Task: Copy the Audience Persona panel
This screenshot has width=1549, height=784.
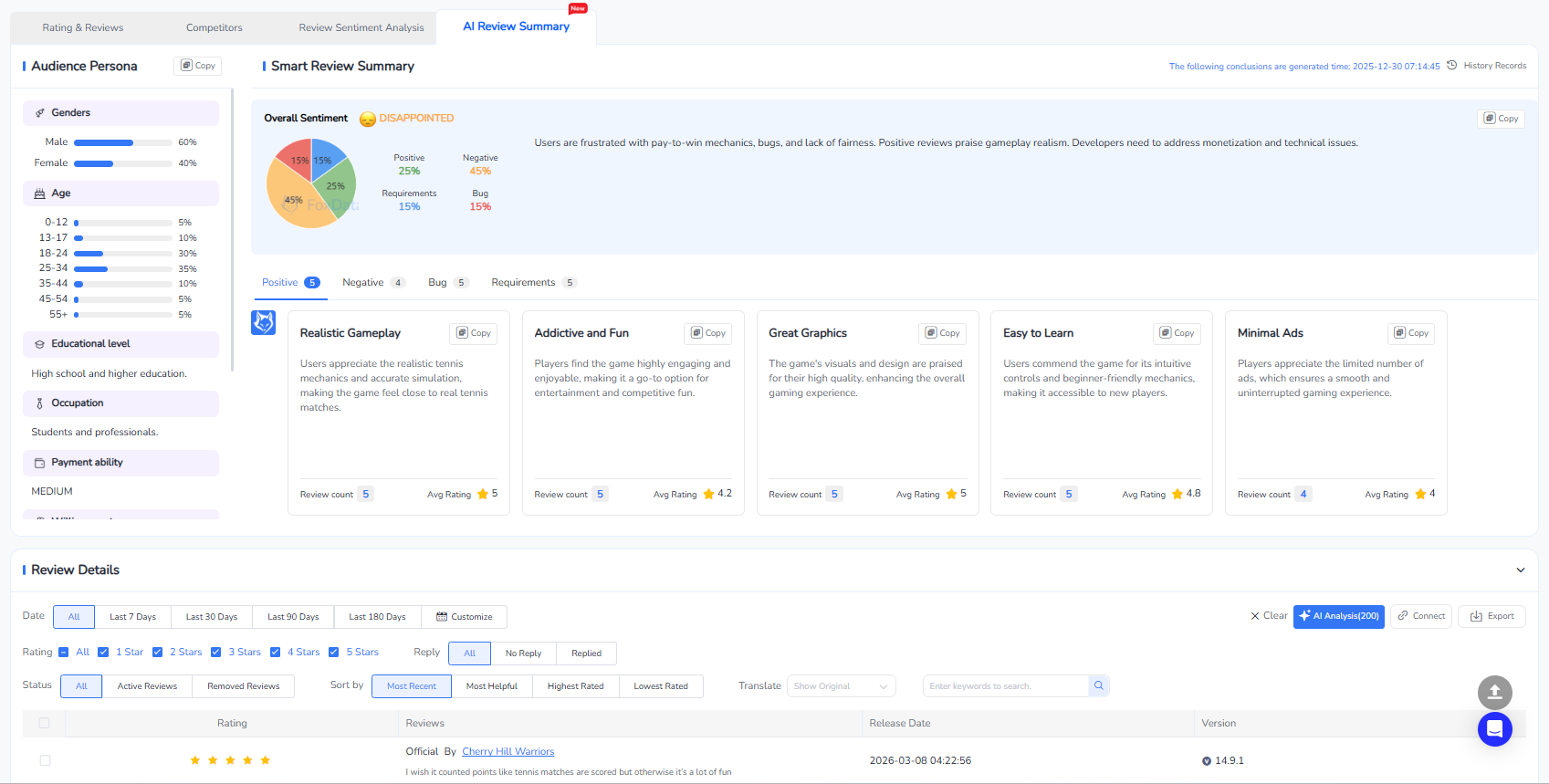Action: (198, 66)
